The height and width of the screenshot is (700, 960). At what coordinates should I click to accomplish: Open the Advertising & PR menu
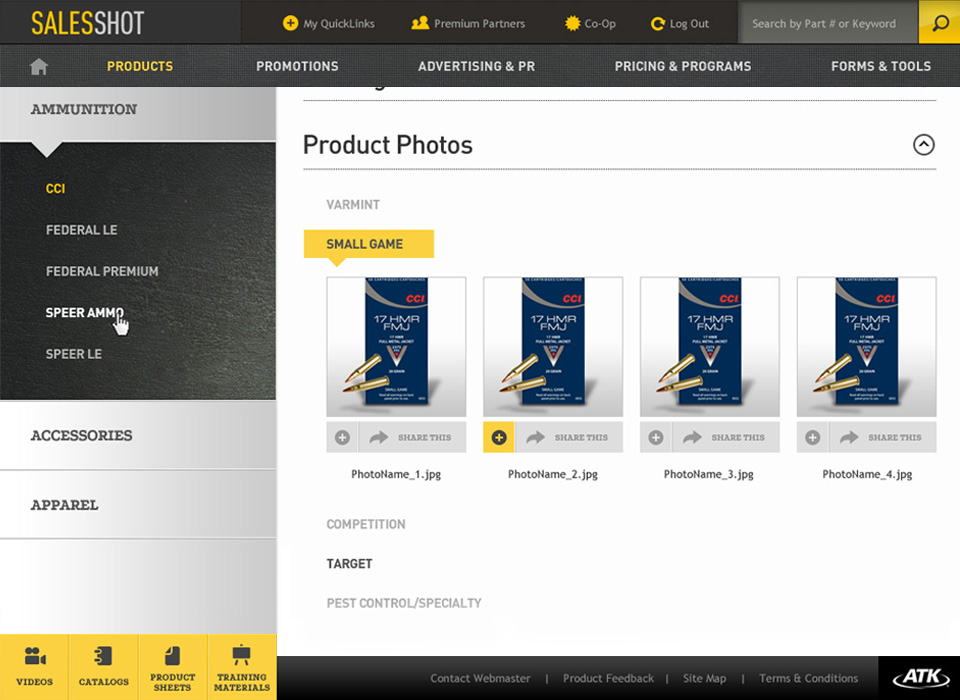coord(476,66)
